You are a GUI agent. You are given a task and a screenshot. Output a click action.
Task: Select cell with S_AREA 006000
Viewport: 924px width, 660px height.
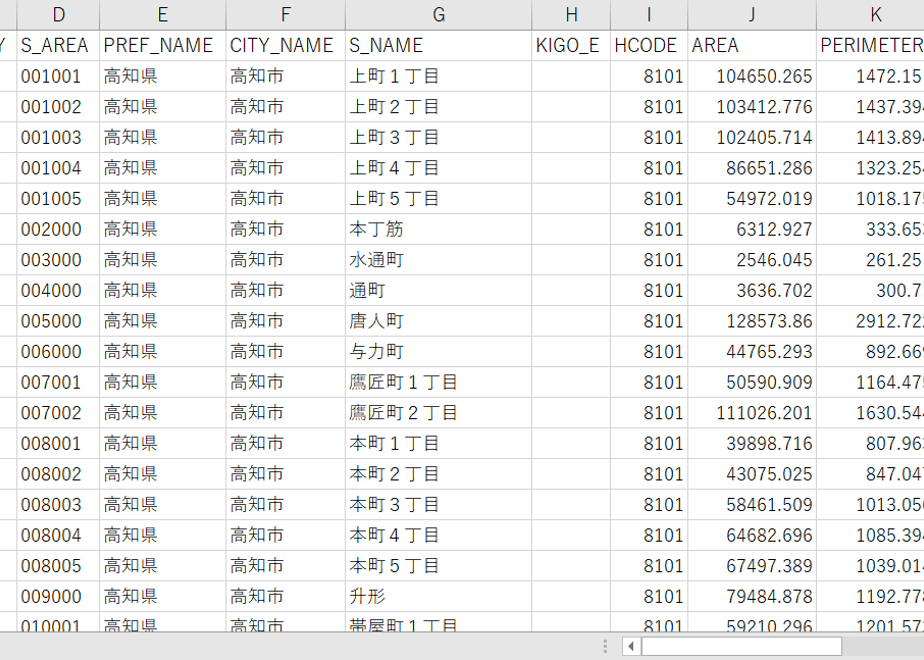coord(58,352)
